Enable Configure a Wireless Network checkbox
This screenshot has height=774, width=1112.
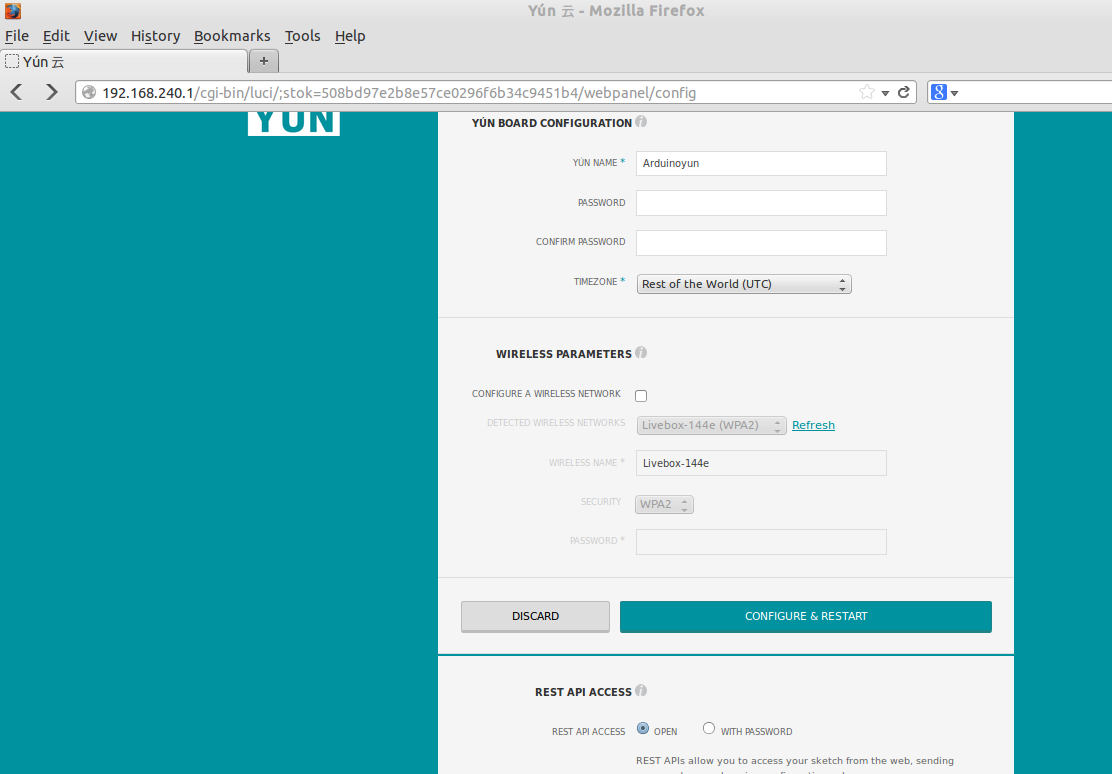tap(641, 396)
